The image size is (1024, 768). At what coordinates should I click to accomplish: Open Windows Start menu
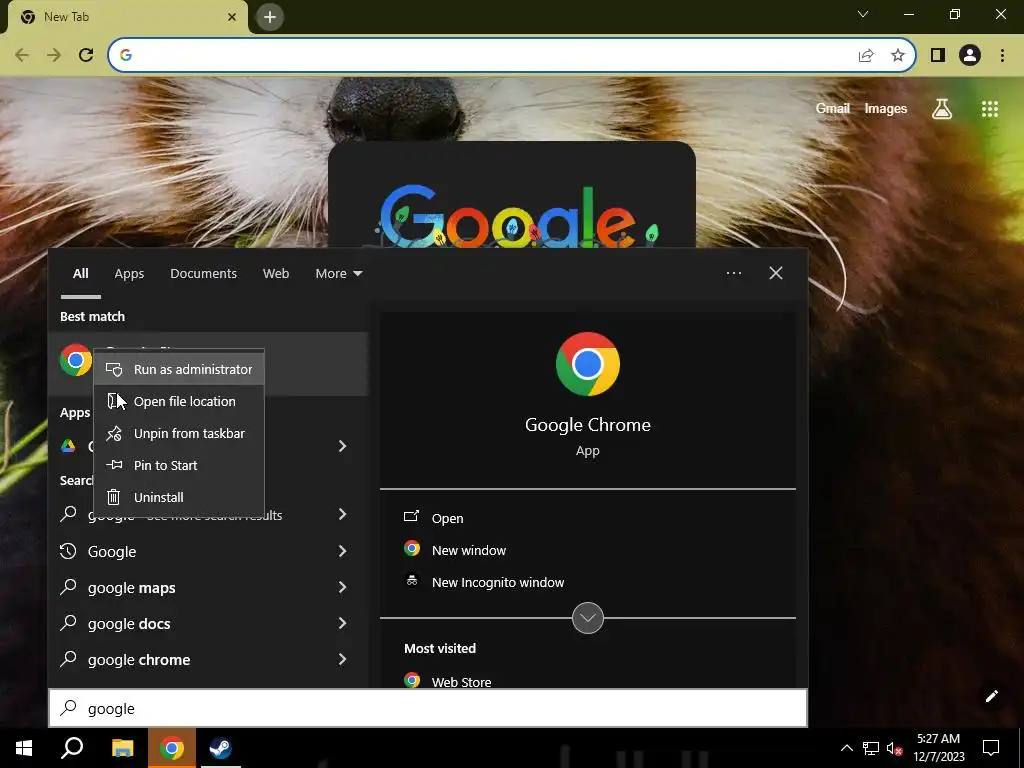(x=24, y=748)
